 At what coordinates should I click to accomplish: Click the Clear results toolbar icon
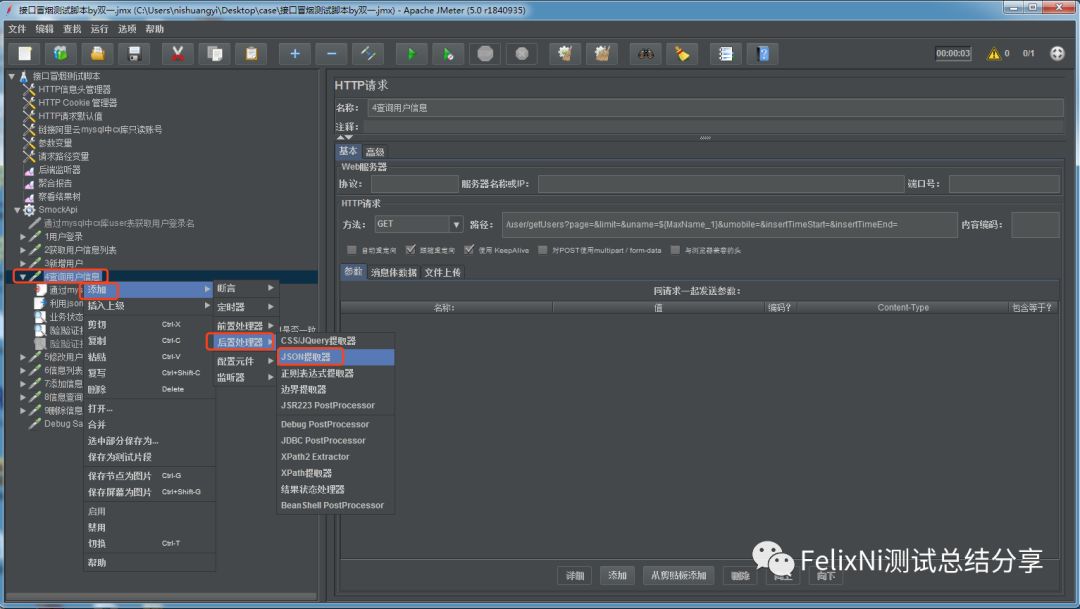tap(565, 54)
